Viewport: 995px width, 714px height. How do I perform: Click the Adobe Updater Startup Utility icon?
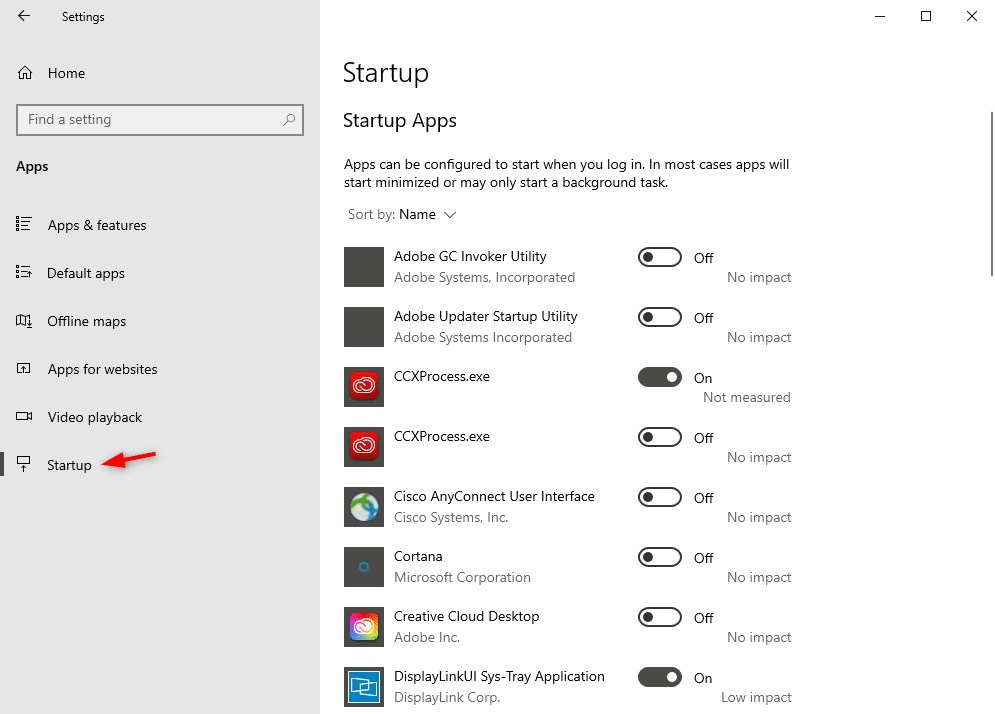click(x=364, y=327)
